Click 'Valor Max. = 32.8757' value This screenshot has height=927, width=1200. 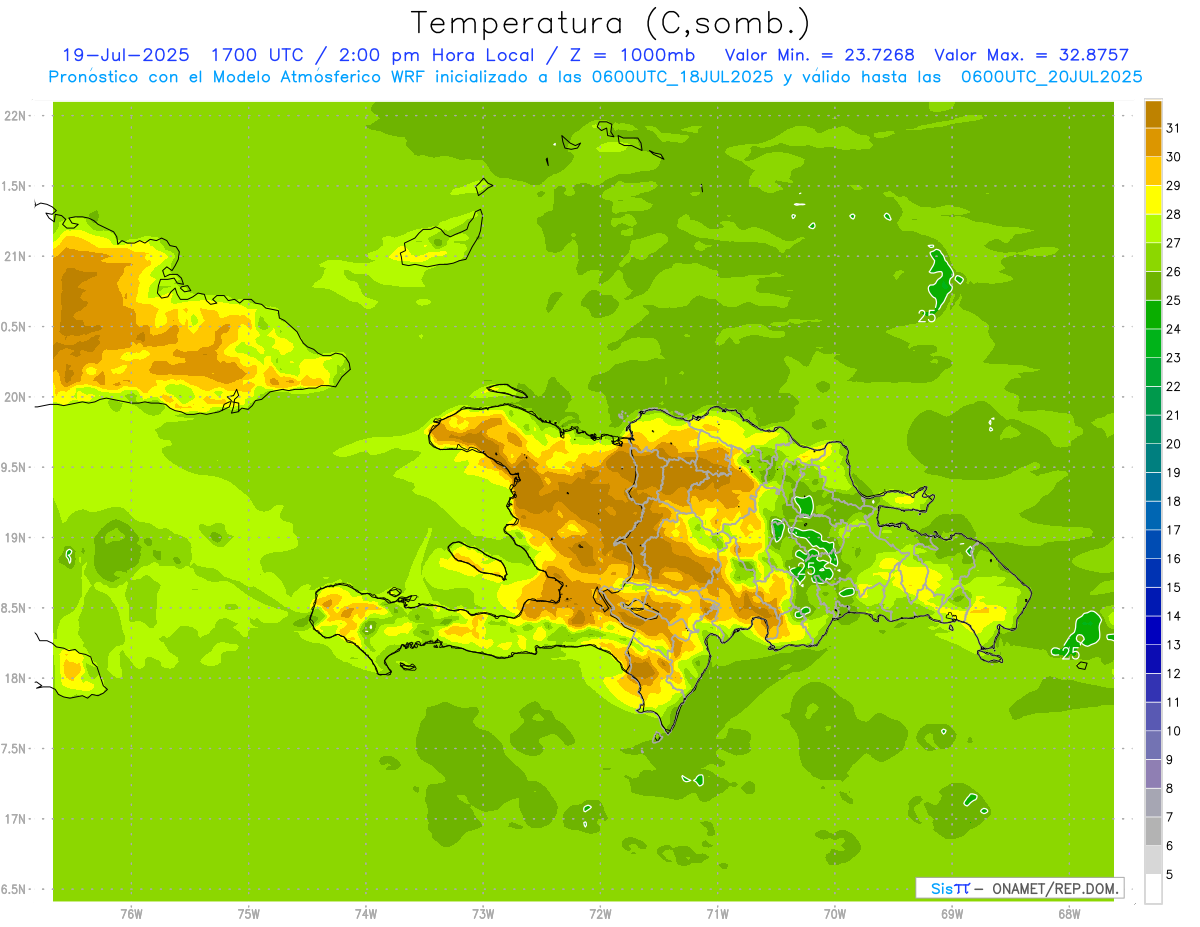[x=1031, y=55]
